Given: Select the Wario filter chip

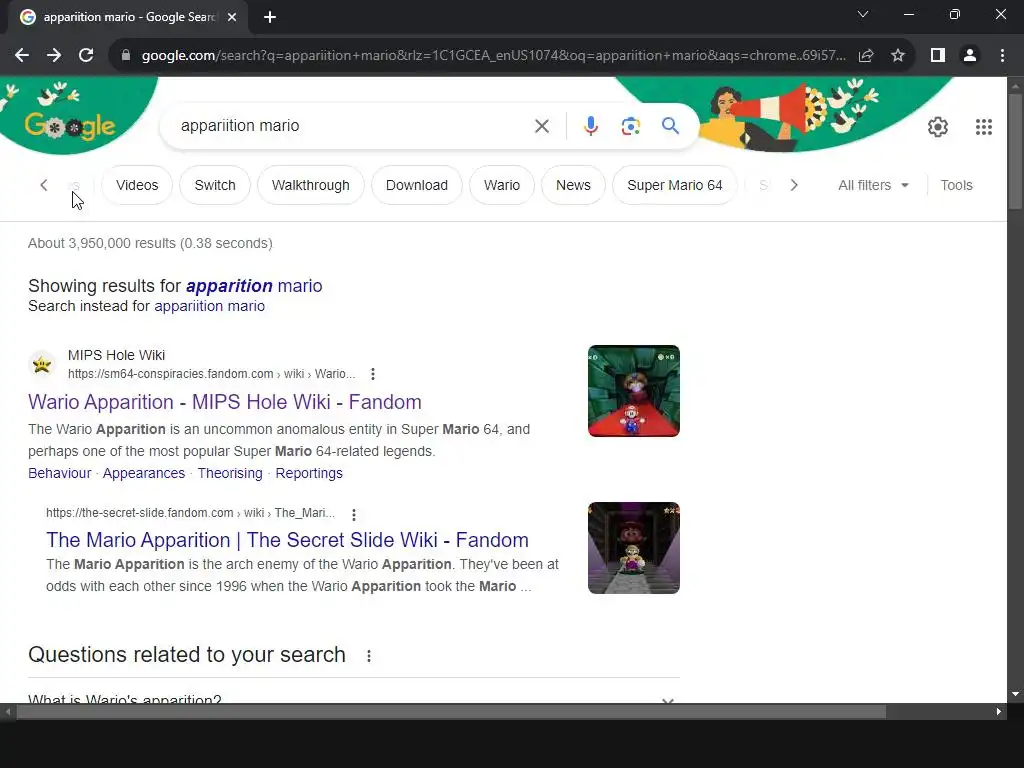Looking at the screenshot, I should coord(502,185).
